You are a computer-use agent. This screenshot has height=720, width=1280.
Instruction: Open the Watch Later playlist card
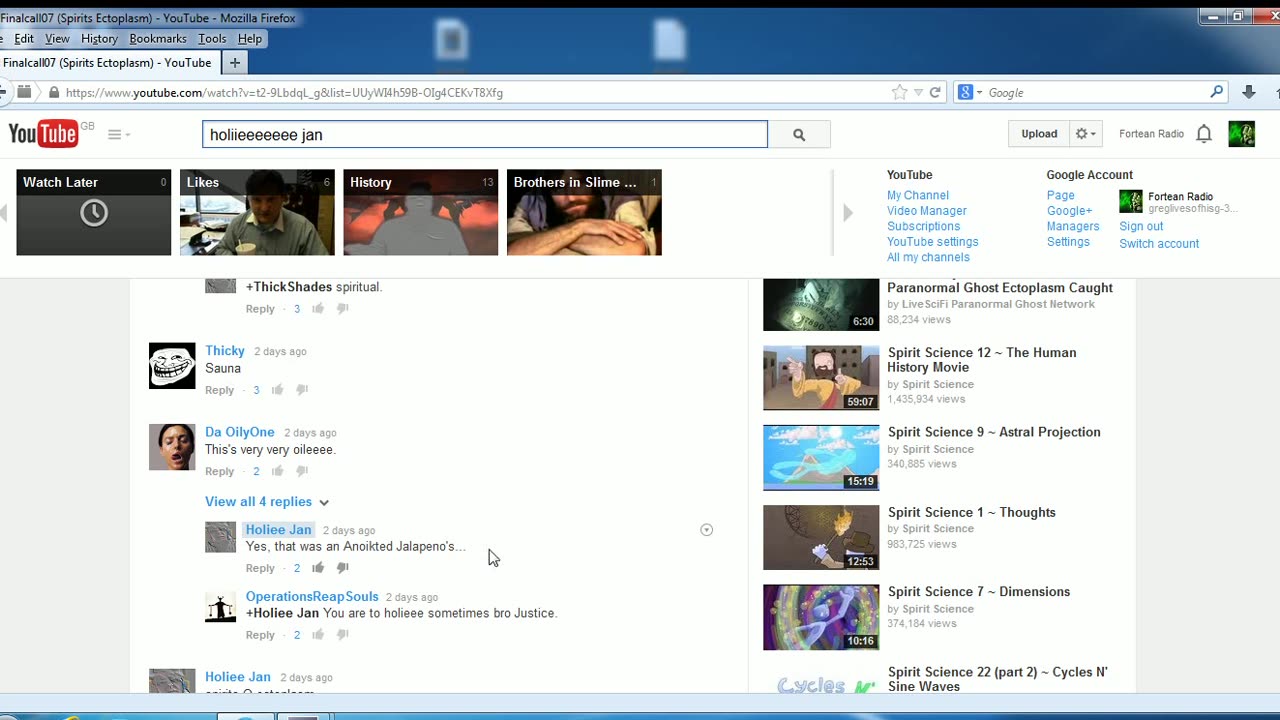click(94, 212)
